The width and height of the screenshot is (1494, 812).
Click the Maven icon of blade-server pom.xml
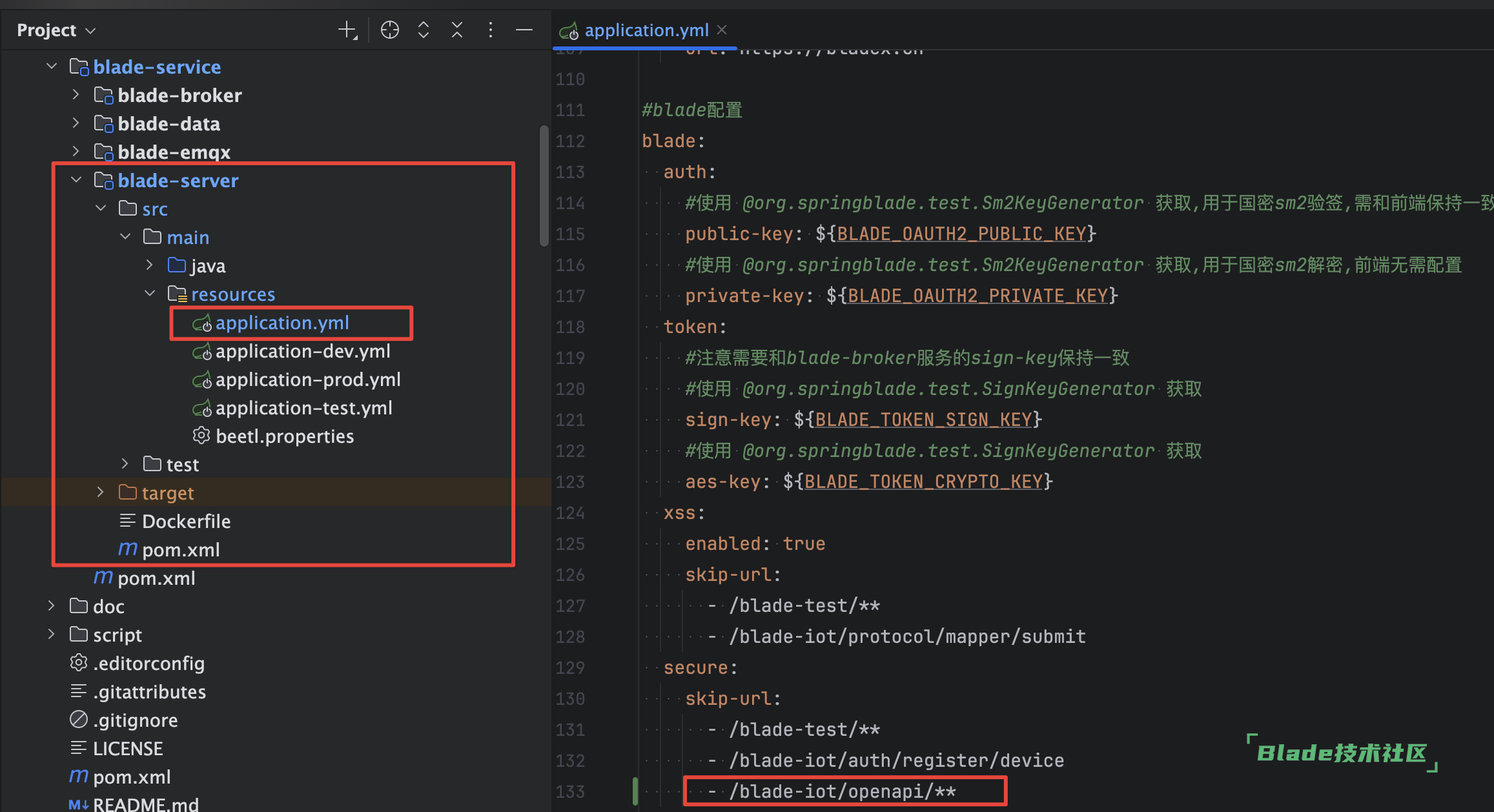coord(127,549)
